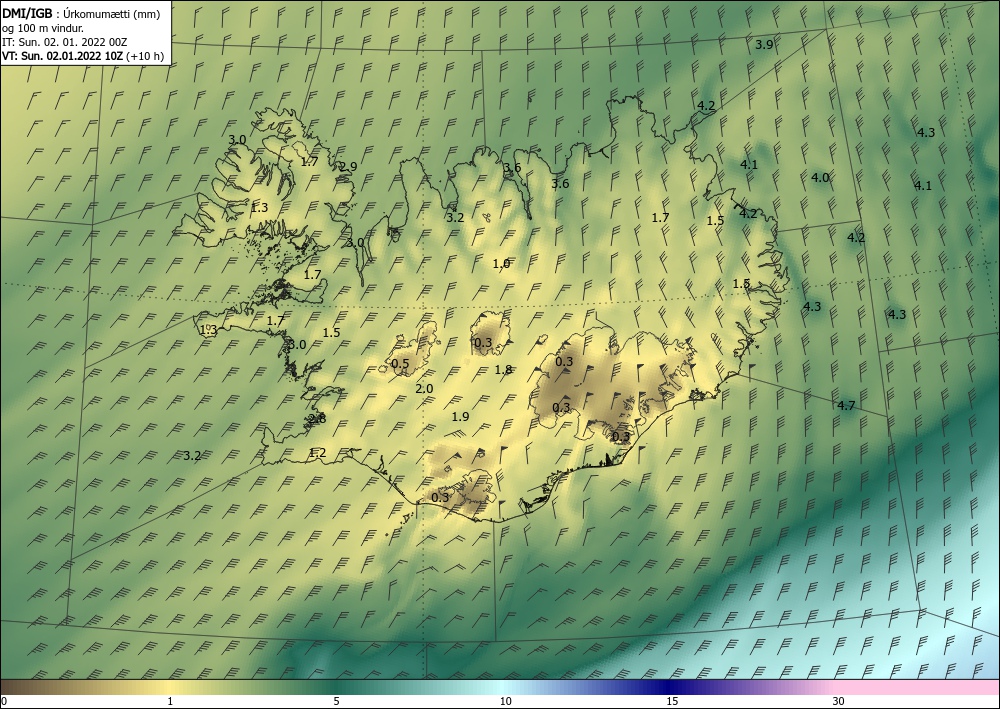Screen dimensions: 1000x709
Task: Click the 1.0 value on the map
Action: coord(501,263)
